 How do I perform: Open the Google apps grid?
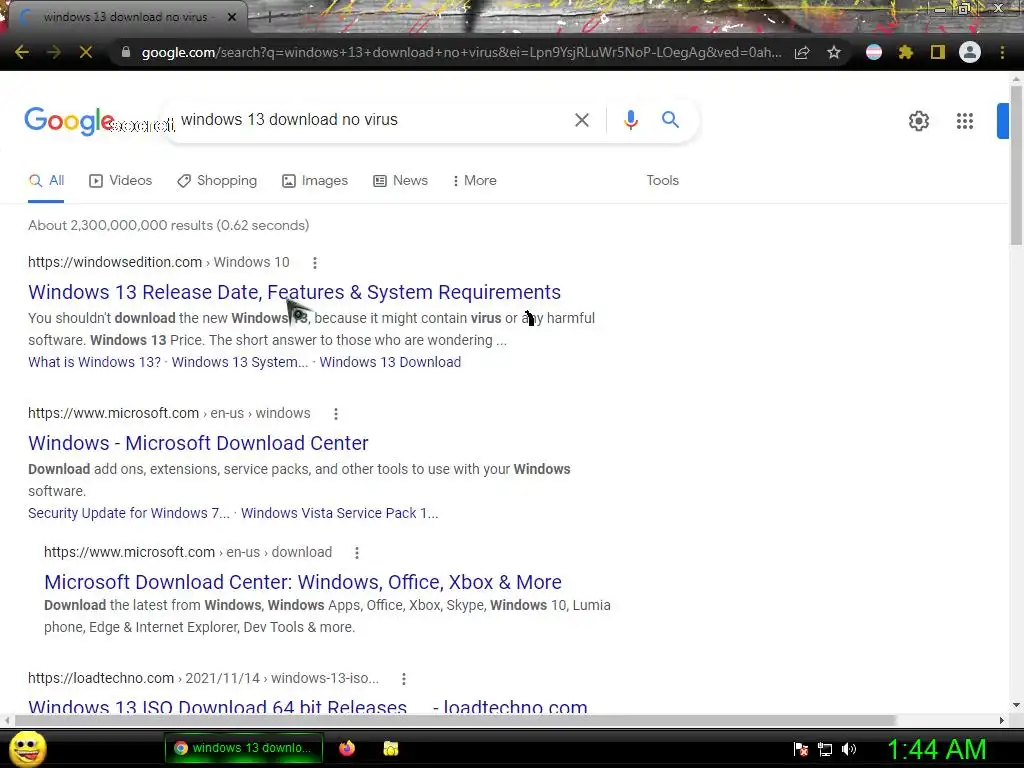click(965, 121)
